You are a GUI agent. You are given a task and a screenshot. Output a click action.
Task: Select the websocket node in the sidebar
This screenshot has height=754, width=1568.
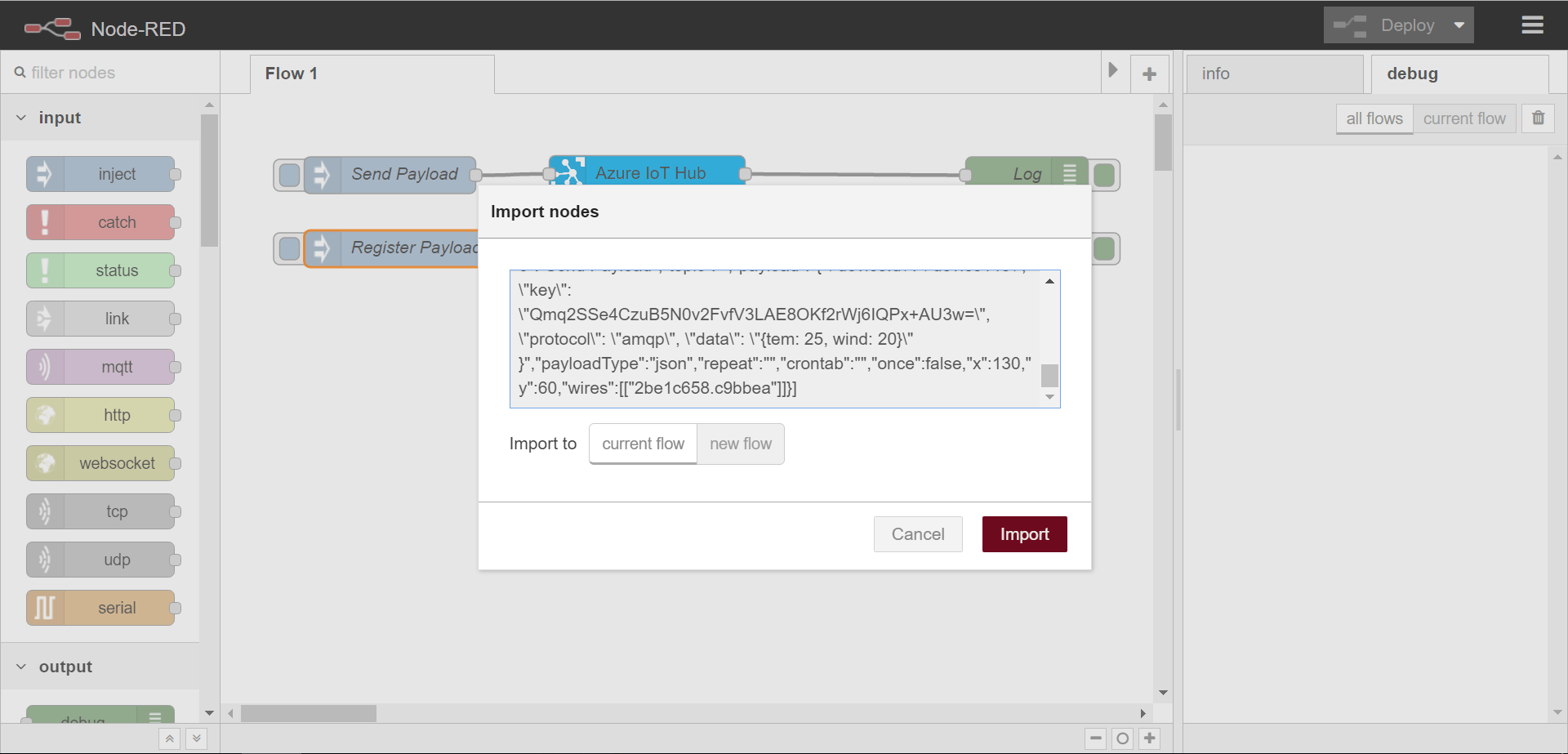coord(101,462)
